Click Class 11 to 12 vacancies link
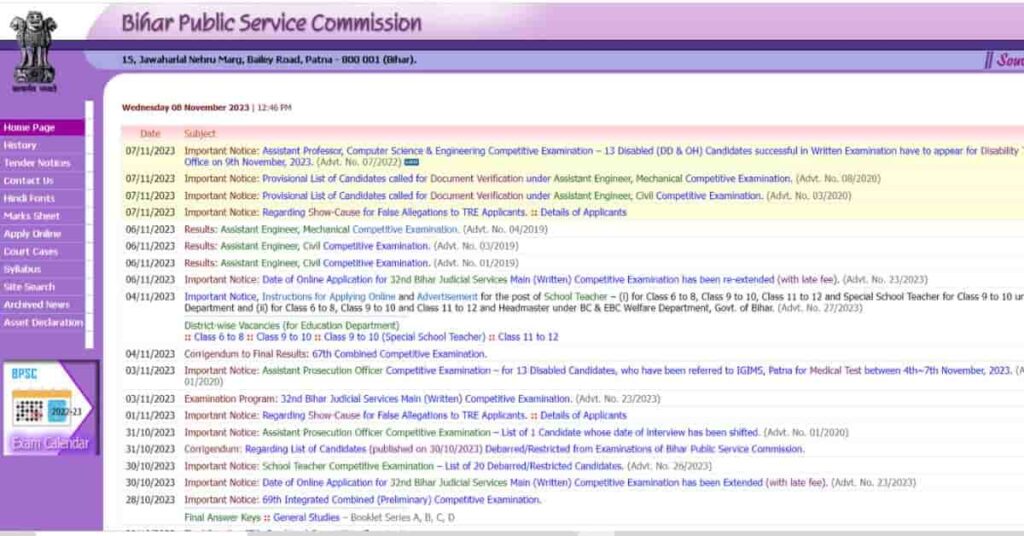 [x=528, y=337]
